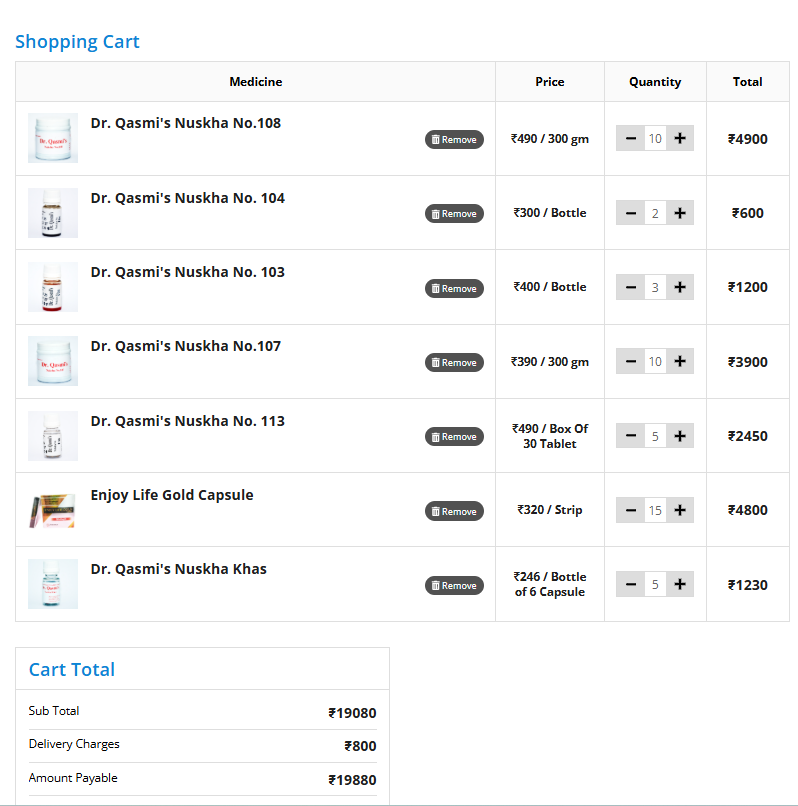Select the Enjoy Life Gold Capsule quantity field

point(655,510)
